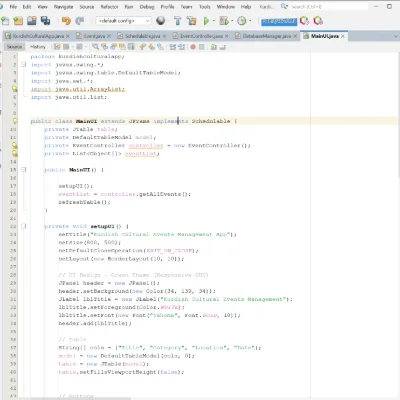Screen dimensions: 400x400
Task: Click the Save All icon
Action: pos(45,21)
